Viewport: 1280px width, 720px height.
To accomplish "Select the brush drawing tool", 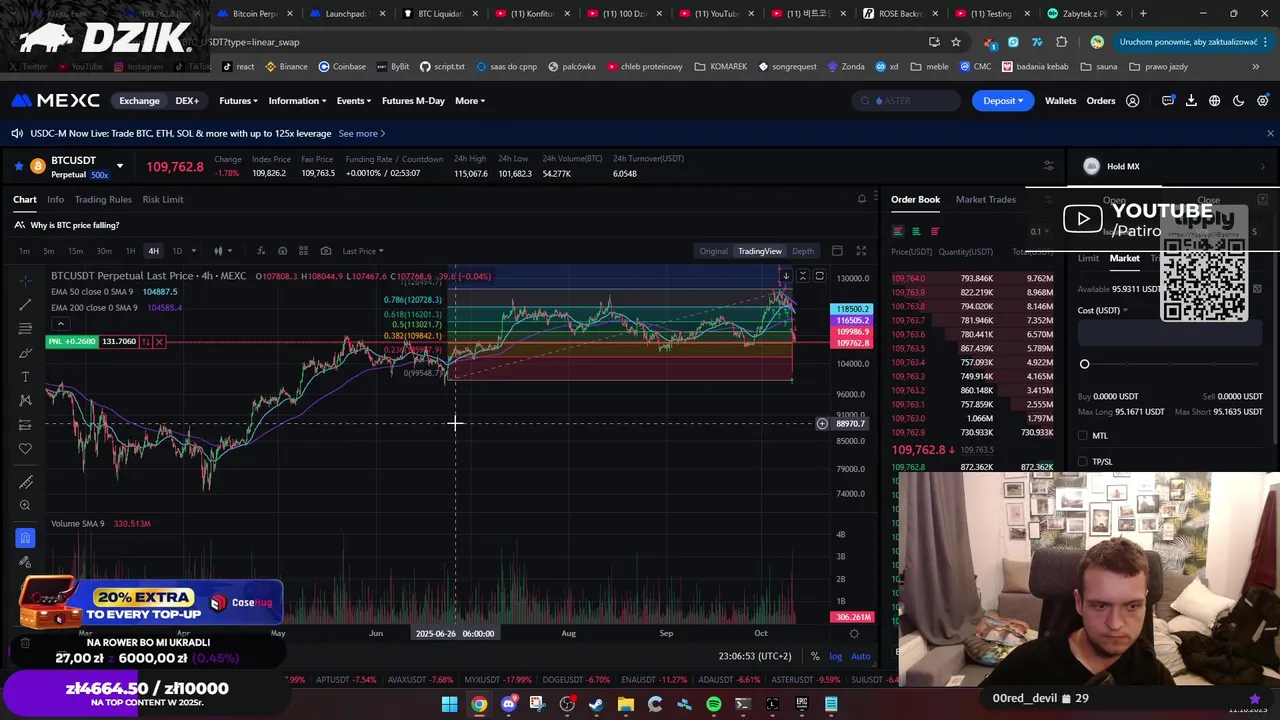I will [25, 352].
